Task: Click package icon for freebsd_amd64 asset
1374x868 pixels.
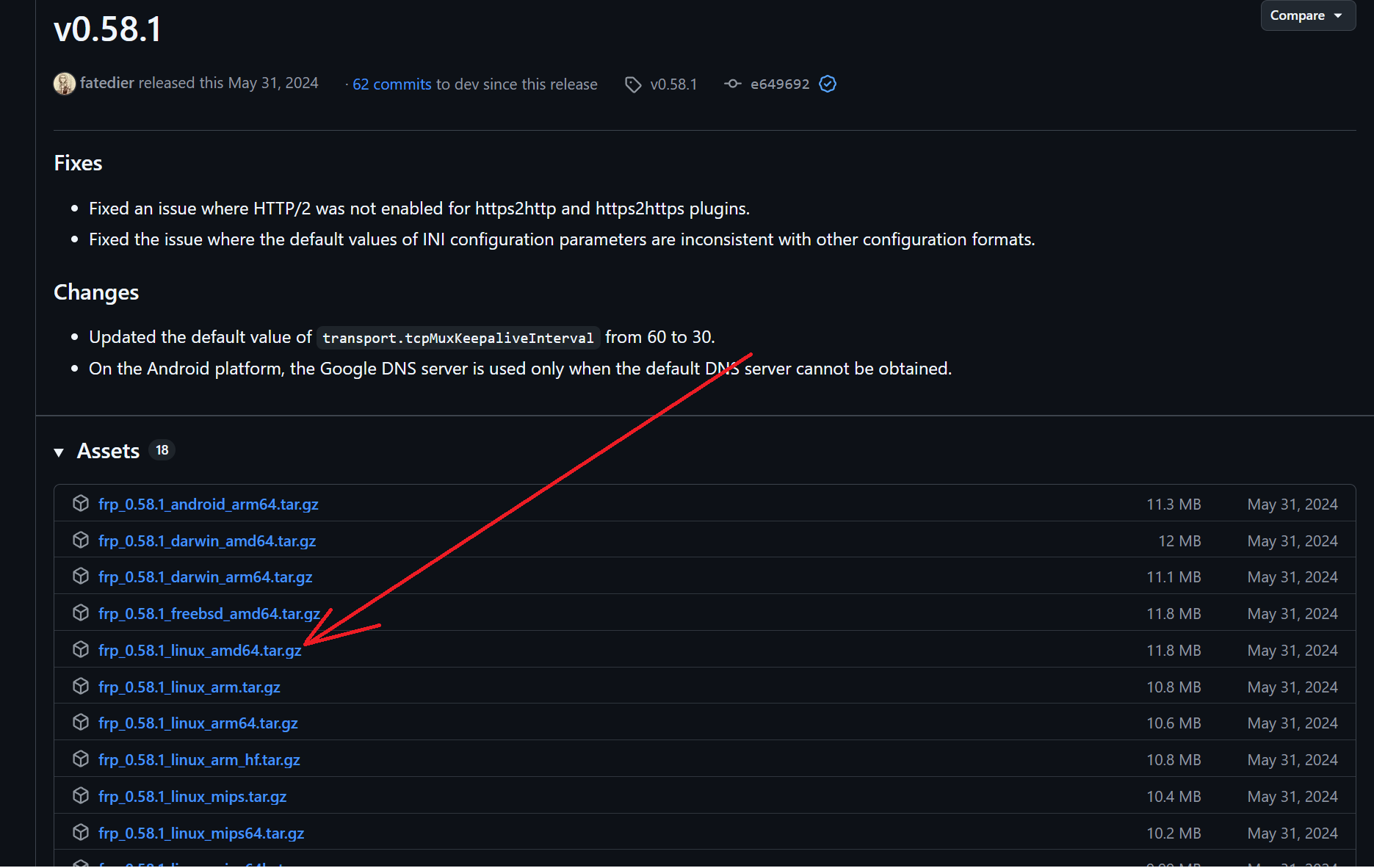Action: (81, 612)
